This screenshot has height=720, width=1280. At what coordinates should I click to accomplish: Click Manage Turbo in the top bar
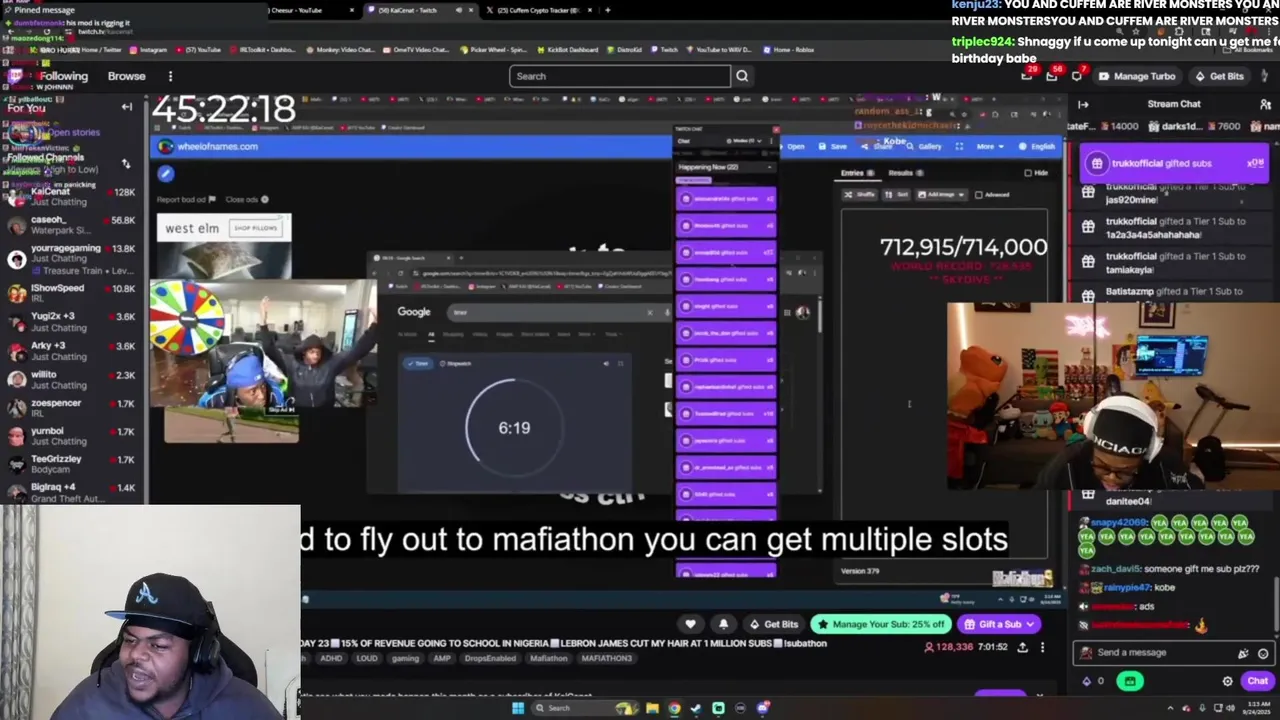click(x=1137, y=76)
